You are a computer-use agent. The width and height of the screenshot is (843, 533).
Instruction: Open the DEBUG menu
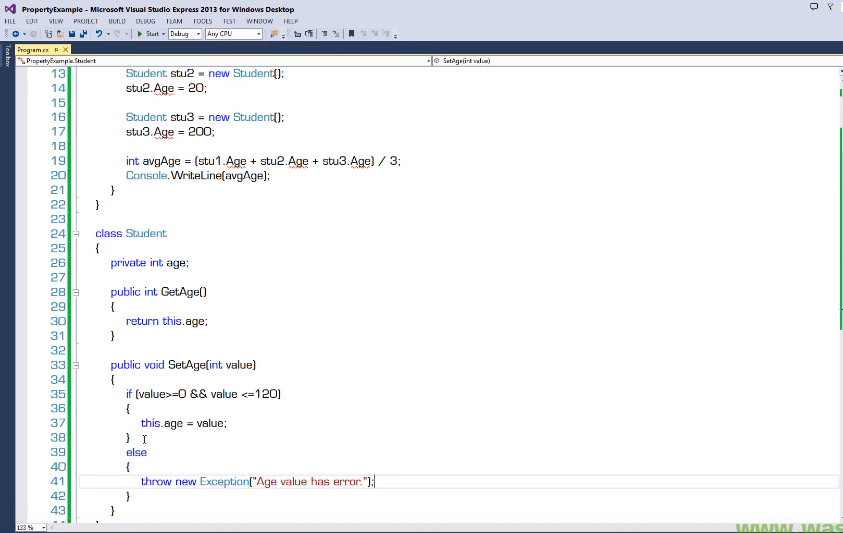(145, 22)
